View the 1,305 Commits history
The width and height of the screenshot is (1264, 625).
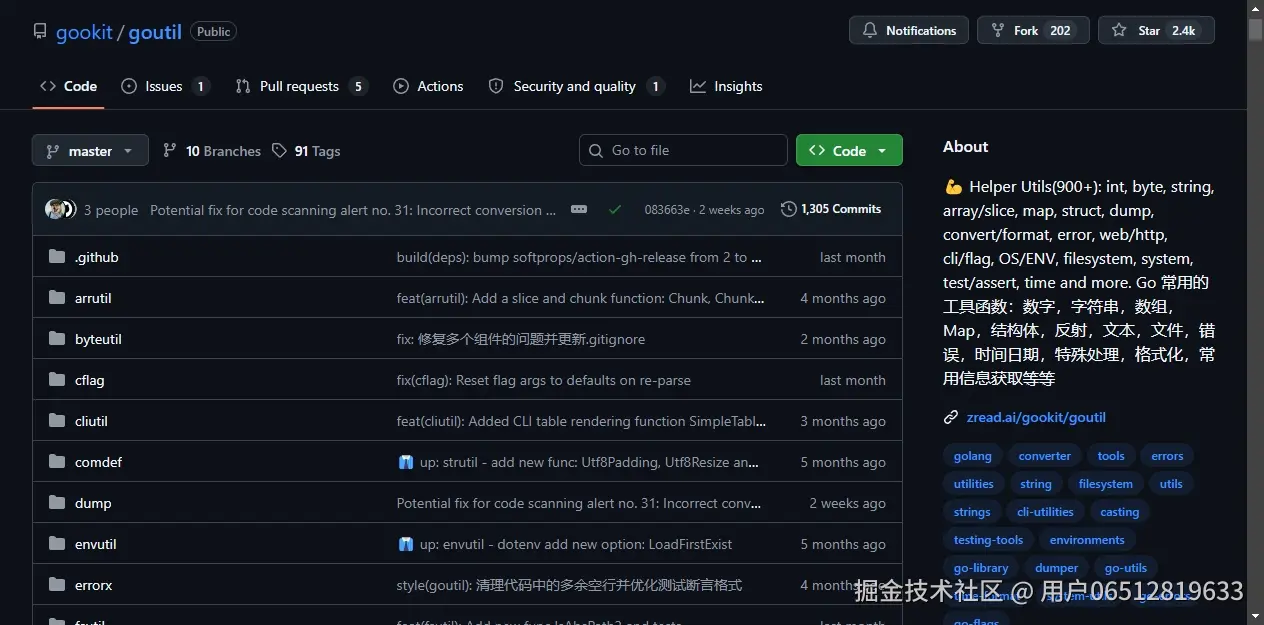click(x=831, y=209)
